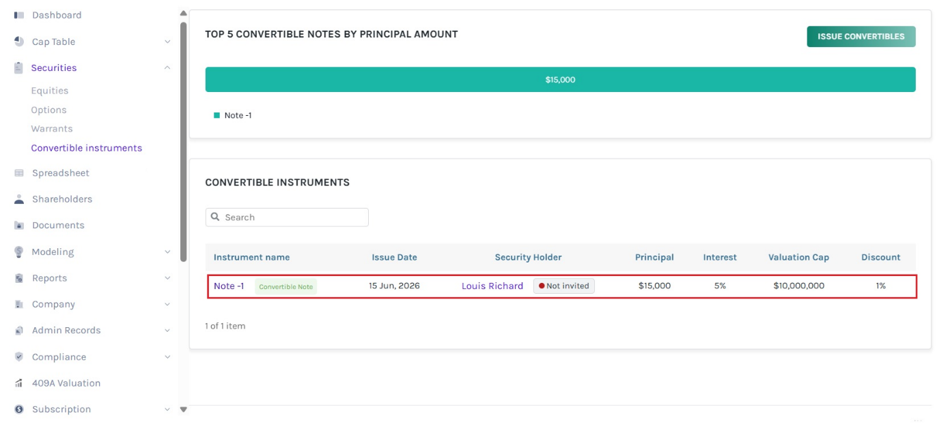Open Louis Richard holder link
939x426 pixels.
coord(492,286)
